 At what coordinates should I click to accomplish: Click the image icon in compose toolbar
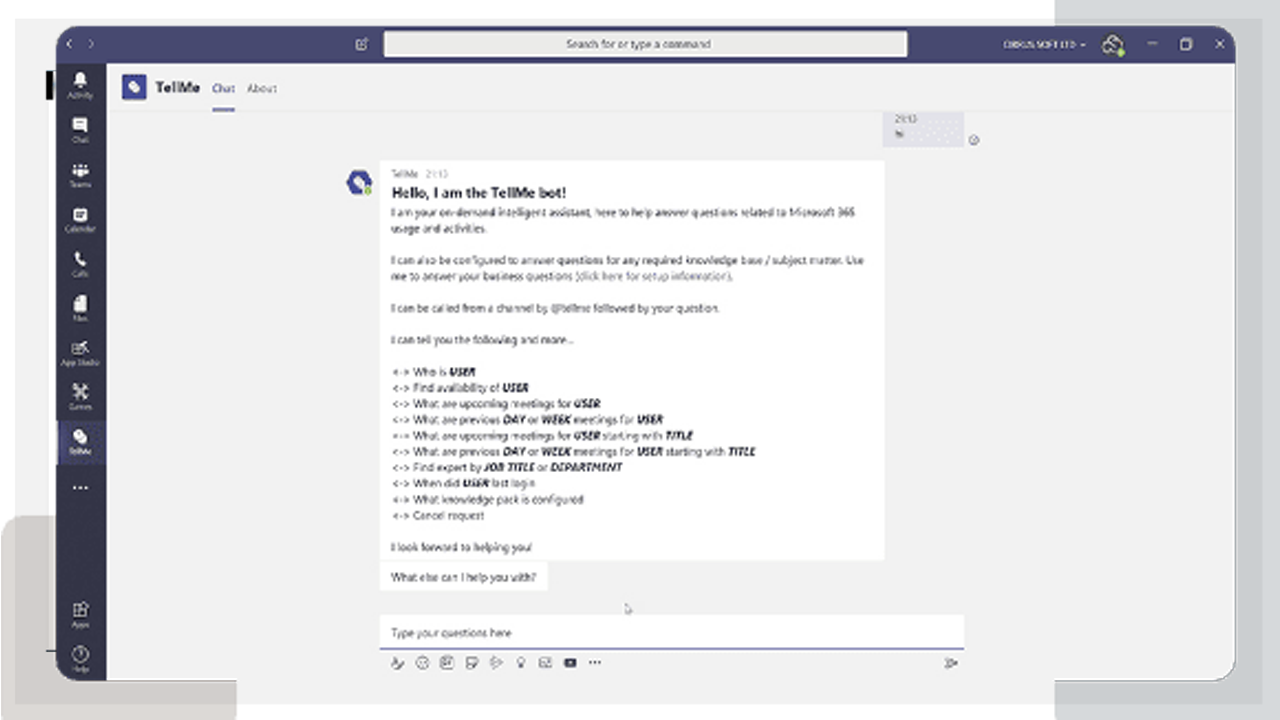545,662
